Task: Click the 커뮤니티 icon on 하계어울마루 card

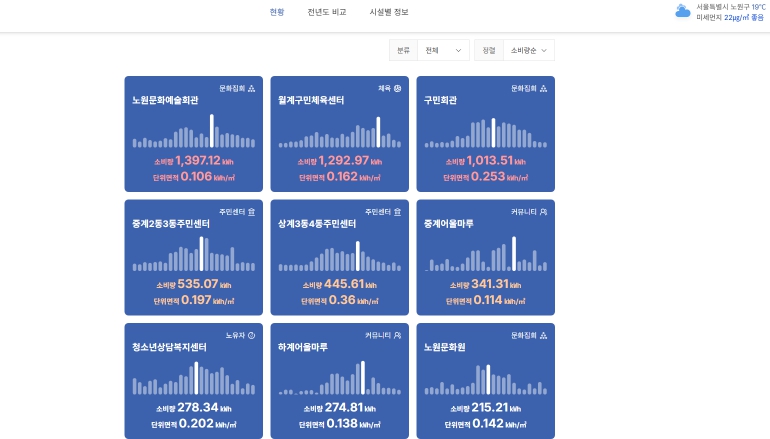Action: [x=397, y=335]
